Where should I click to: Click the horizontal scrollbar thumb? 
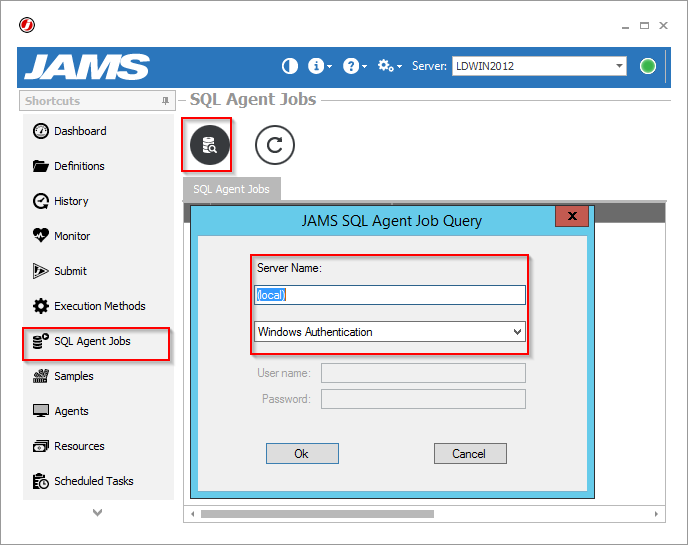(317, 514)
